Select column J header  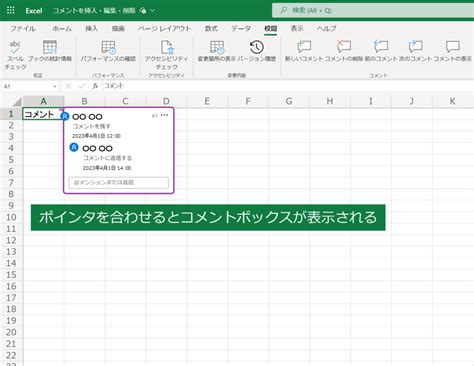pos(412,101)
